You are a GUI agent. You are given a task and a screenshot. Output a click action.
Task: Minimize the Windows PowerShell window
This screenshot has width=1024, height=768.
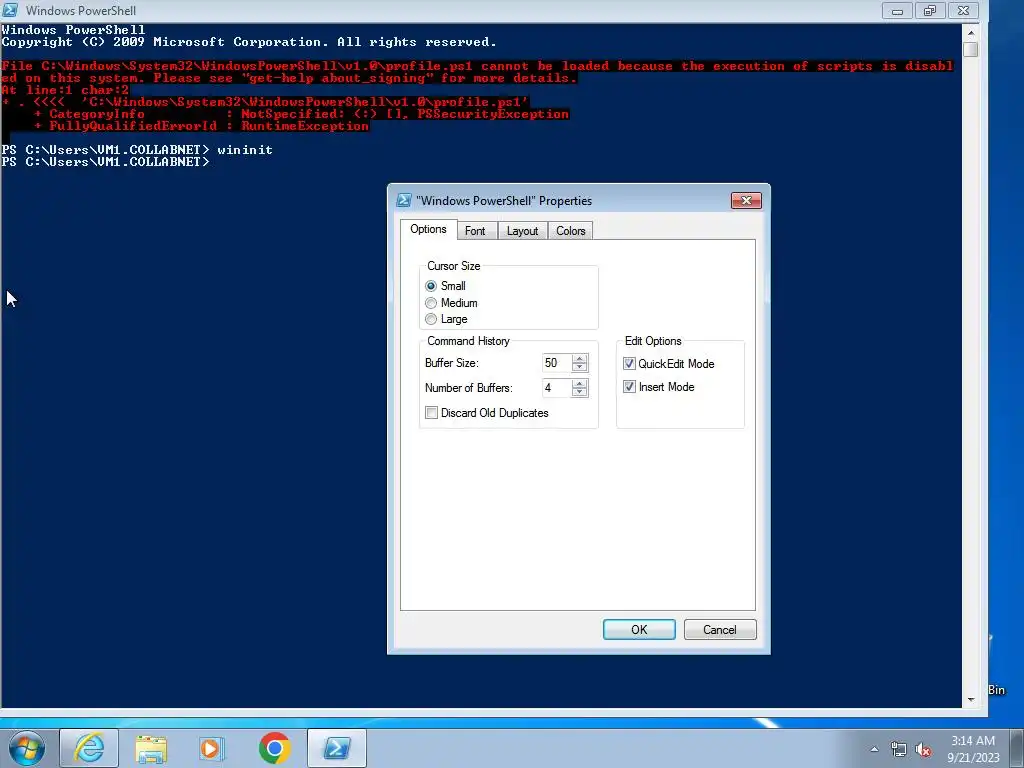click(x=897, y=10)
